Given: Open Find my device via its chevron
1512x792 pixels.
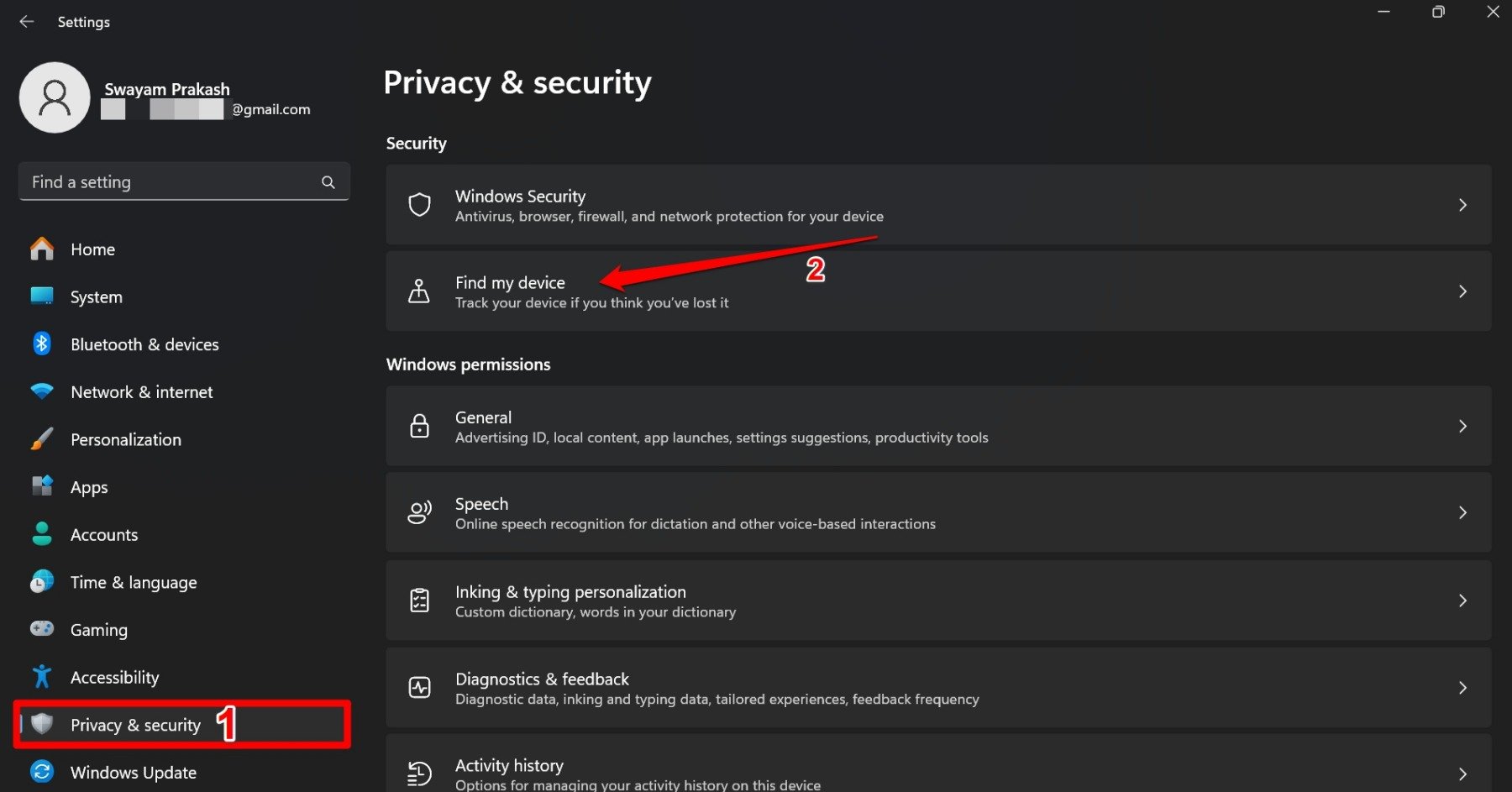Looking at the screenshot, I should pyautogui.click(x=1463, y=291).
